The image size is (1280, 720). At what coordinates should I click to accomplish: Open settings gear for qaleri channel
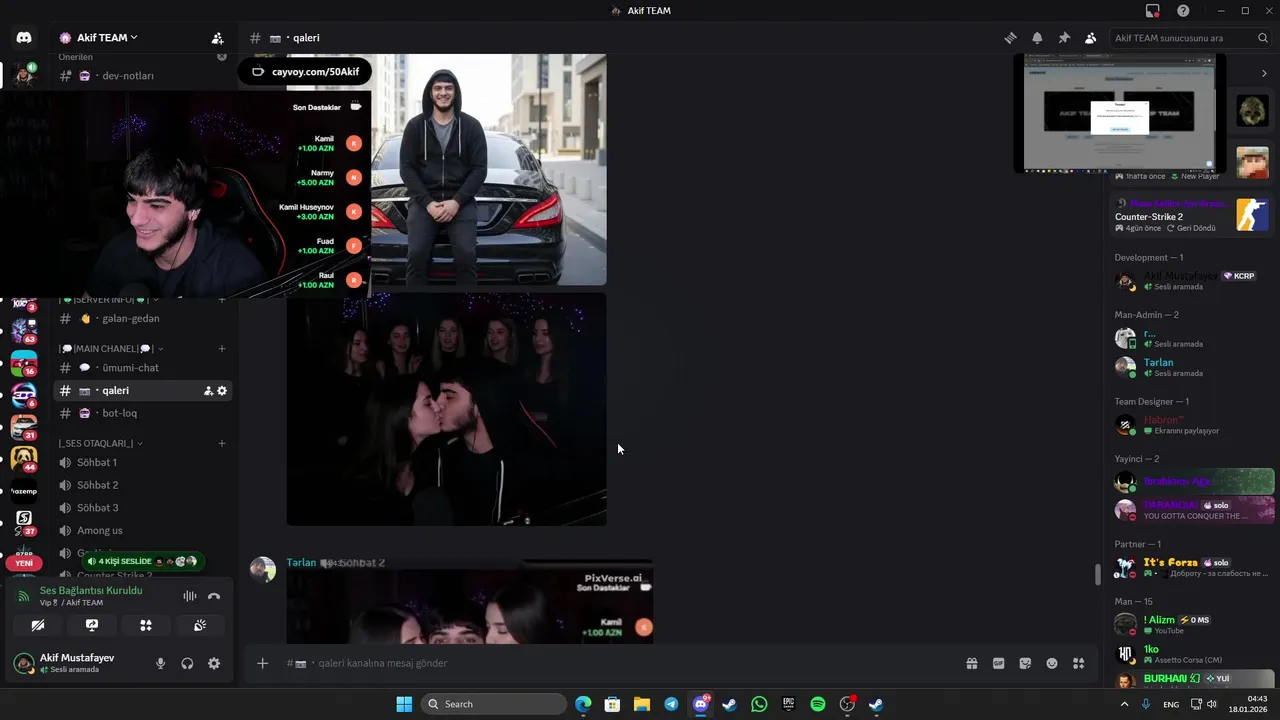click(x=222, y=391)
